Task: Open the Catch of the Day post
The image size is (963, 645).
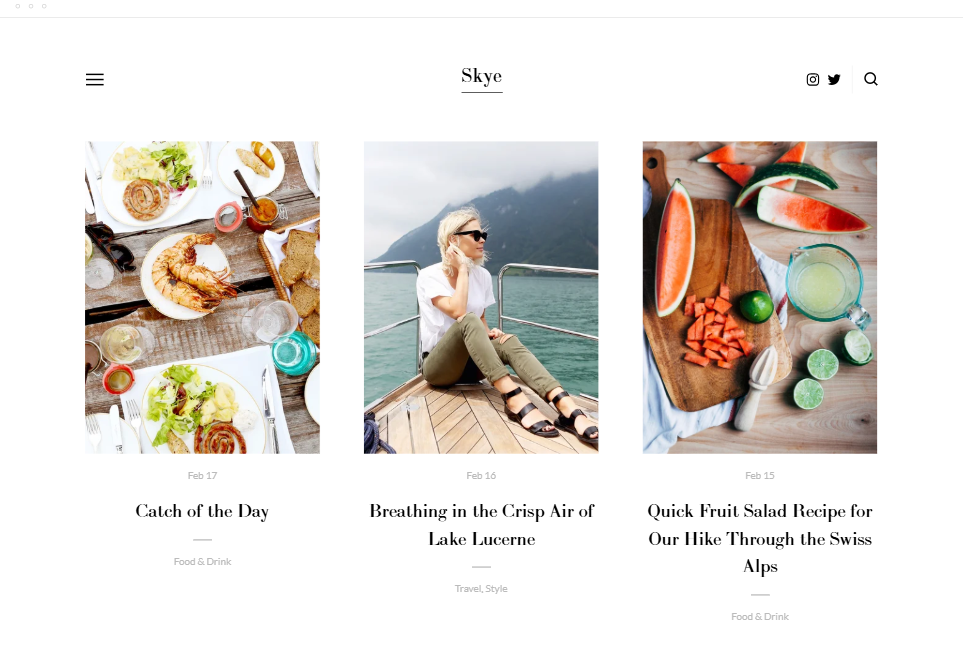Action: [x=202, y=511]
